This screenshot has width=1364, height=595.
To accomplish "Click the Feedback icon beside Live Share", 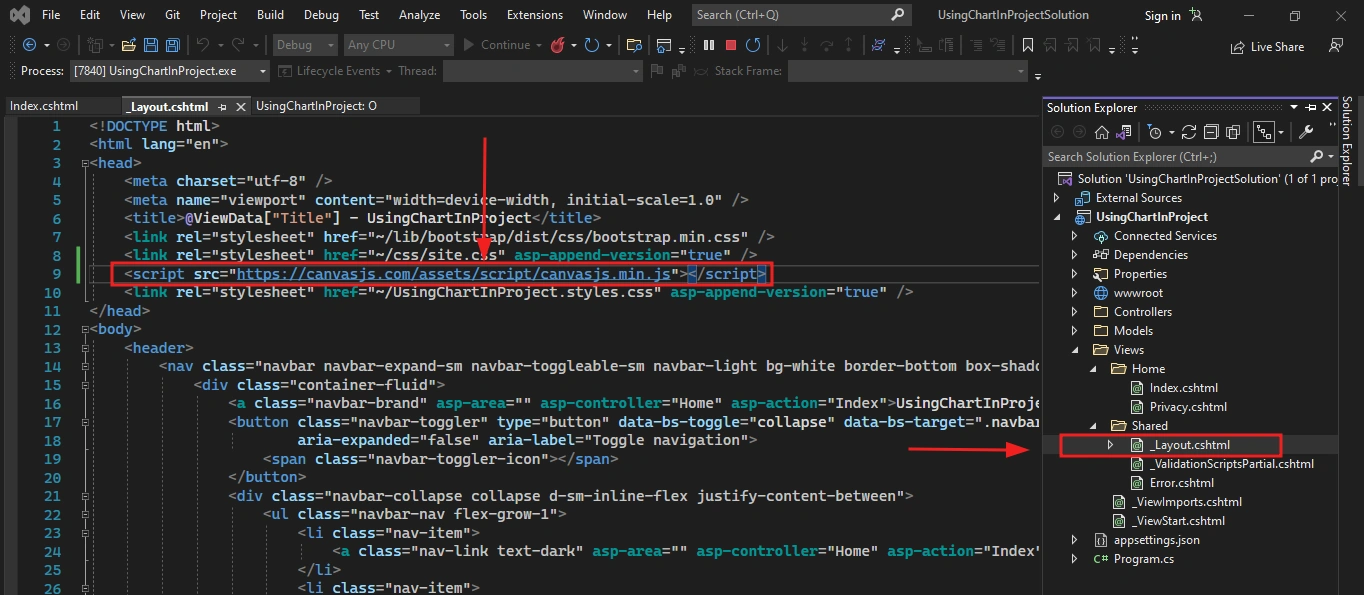I will point(1336,46).
